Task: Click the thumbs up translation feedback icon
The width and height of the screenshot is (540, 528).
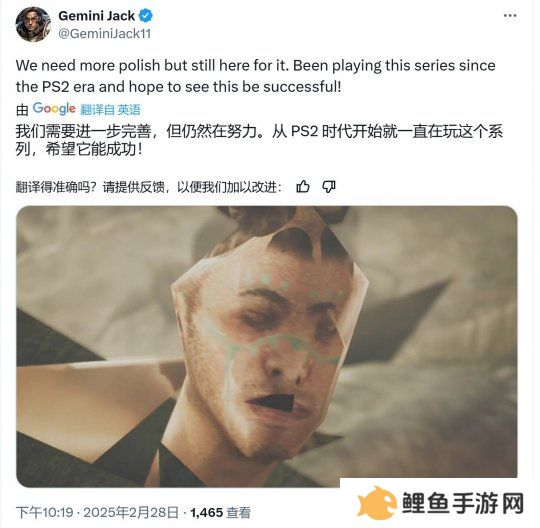Action: 303,187
